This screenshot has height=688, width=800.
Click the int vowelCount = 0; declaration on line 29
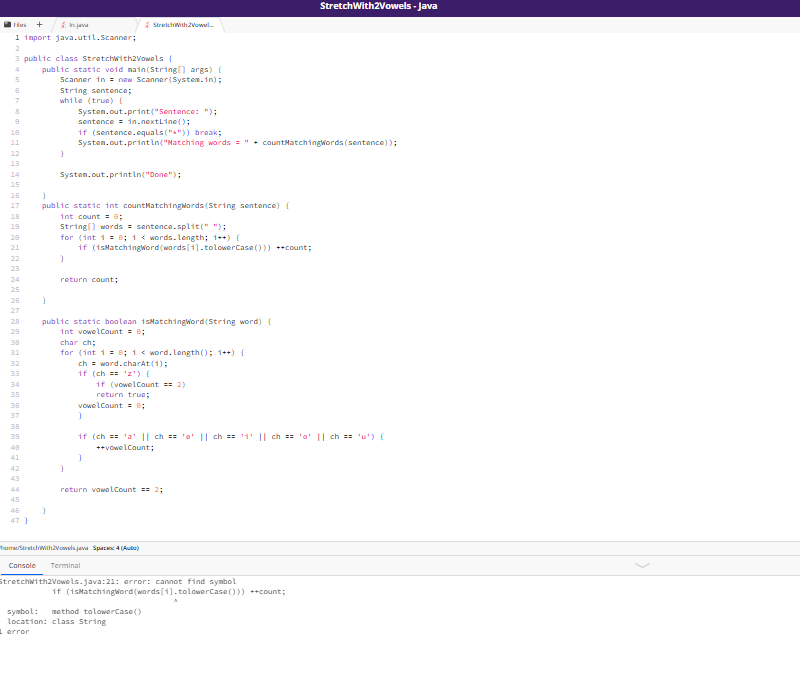103,332
